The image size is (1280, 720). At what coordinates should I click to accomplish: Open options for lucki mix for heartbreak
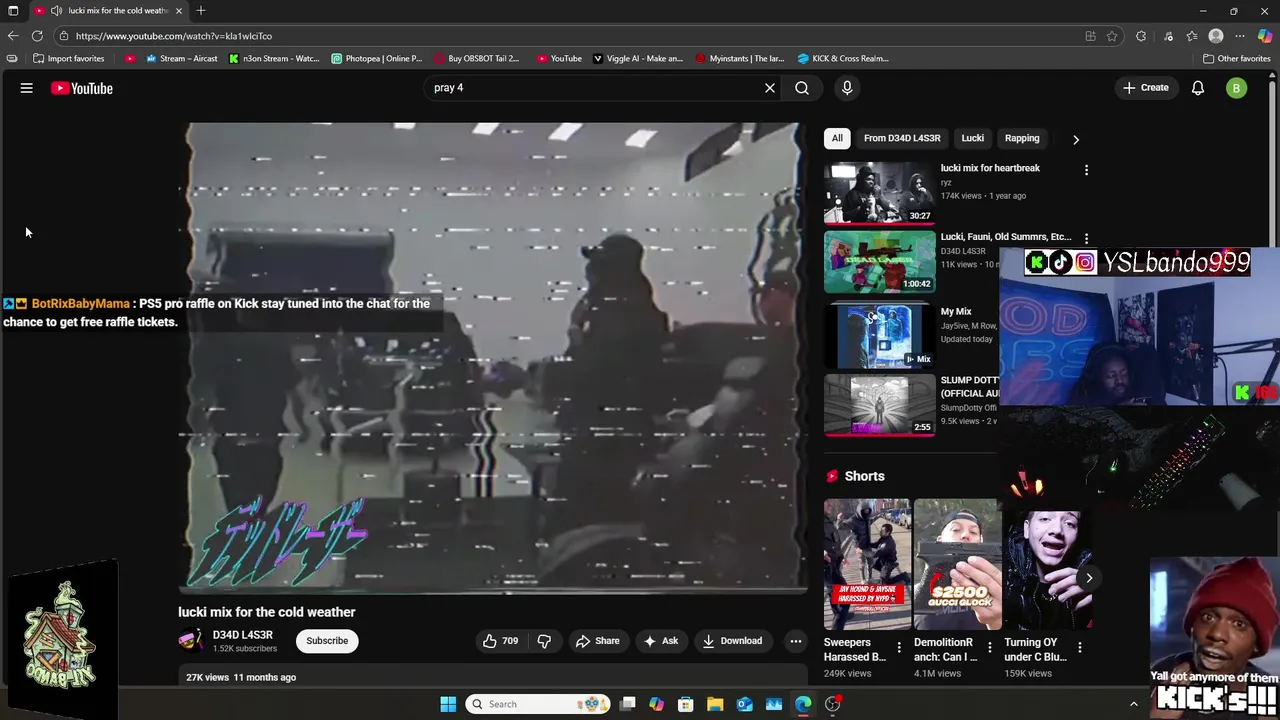[1086, 170]
